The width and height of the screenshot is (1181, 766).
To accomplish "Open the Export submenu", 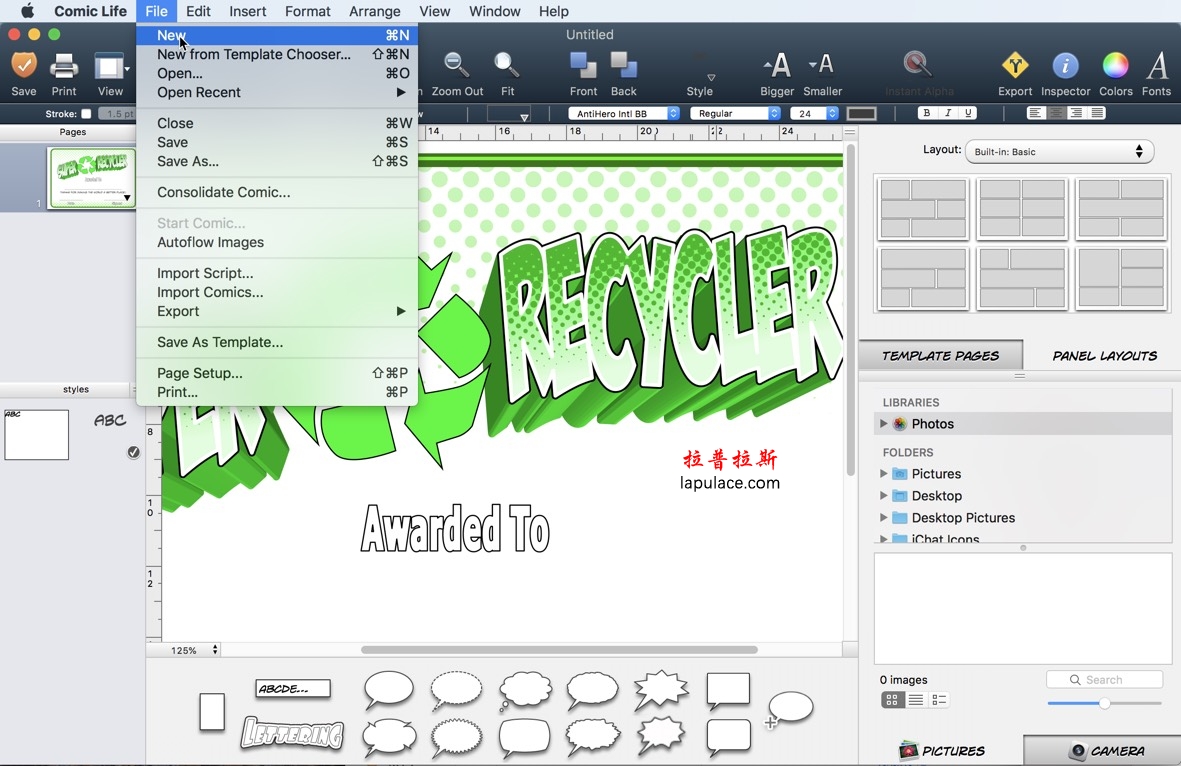I will point(277,311).
